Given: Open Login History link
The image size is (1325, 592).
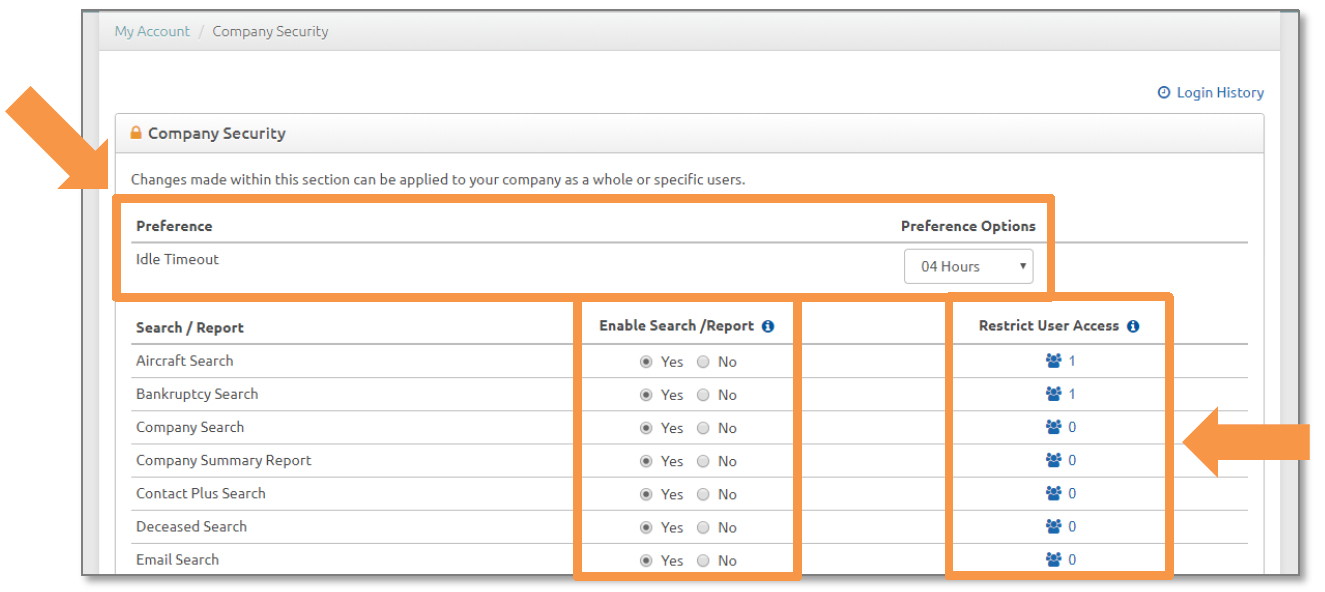Looking at the screenshot, I should pos(1211,92).
